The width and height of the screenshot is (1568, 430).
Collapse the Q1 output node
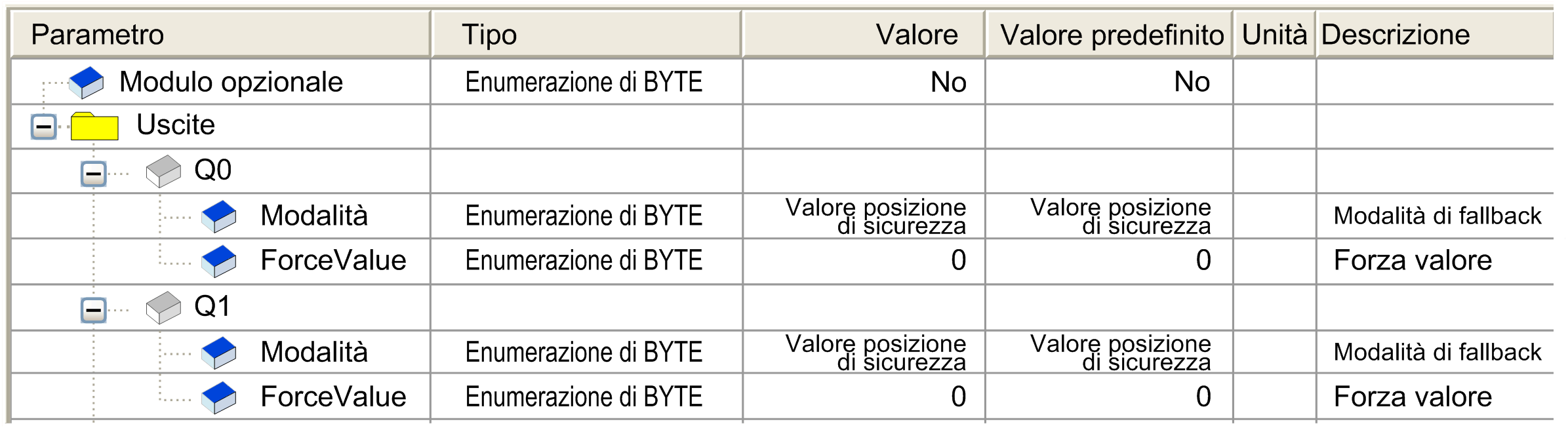93,310
